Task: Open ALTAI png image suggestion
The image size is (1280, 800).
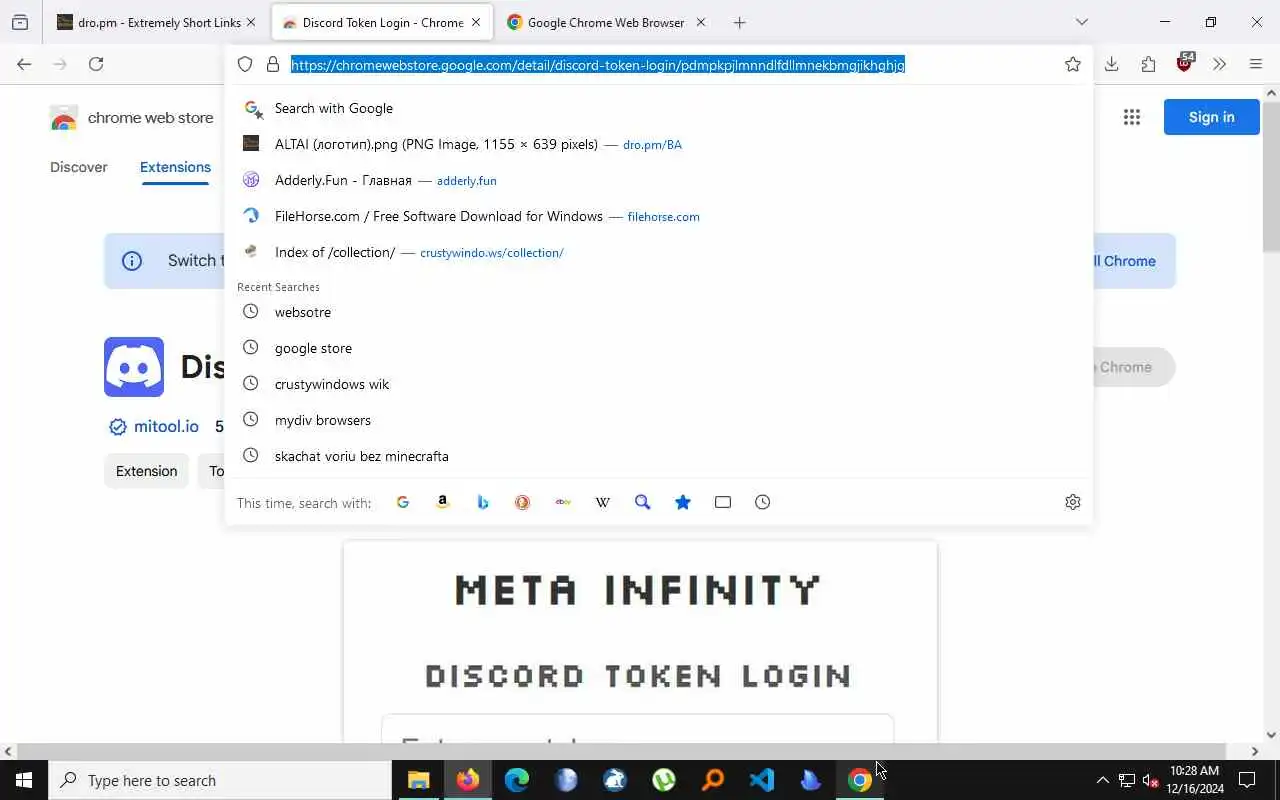Action: pos(660,144)
